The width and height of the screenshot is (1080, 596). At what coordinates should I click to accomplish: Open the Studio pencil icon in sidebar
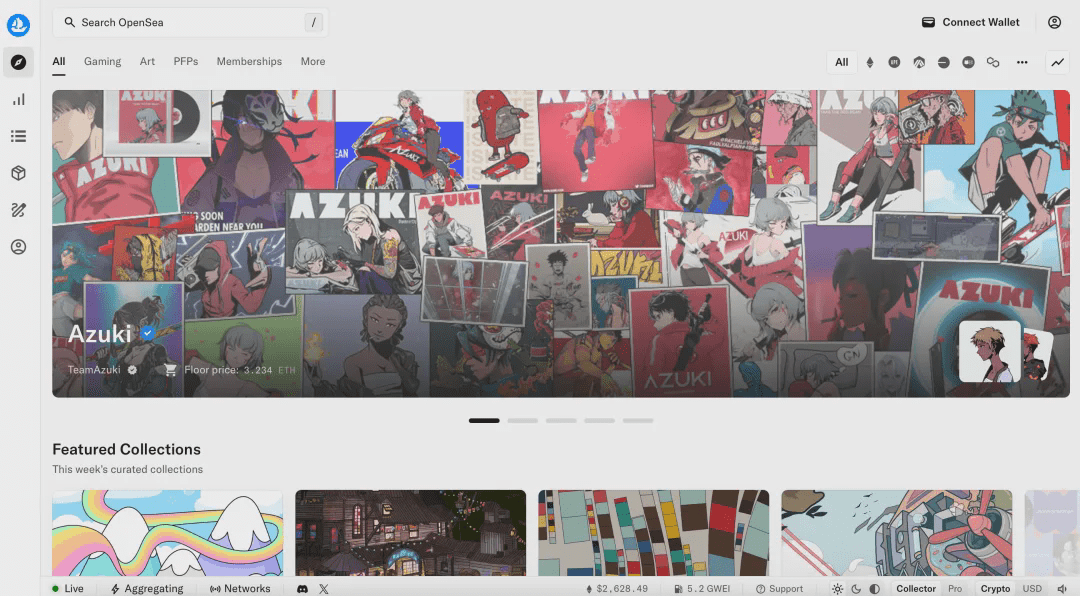pos(19,210)
